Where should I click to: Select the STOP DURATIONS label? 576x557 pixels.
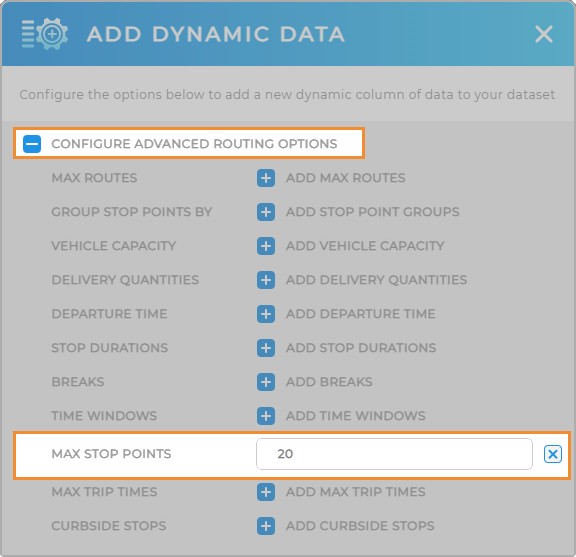click(x=110, y=348)
